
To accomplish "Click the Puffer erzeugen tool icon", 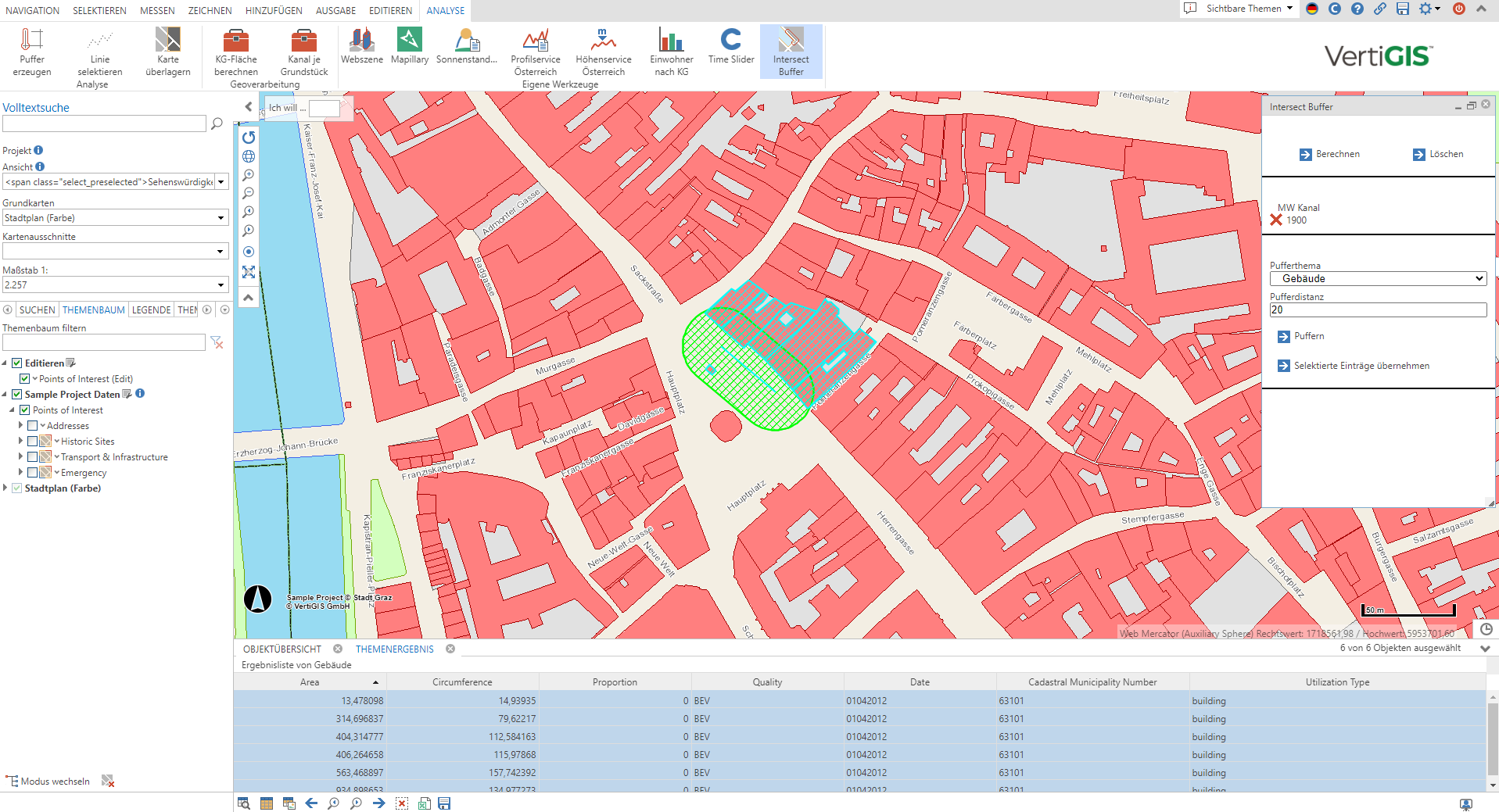I will click(x=32, y=40).
